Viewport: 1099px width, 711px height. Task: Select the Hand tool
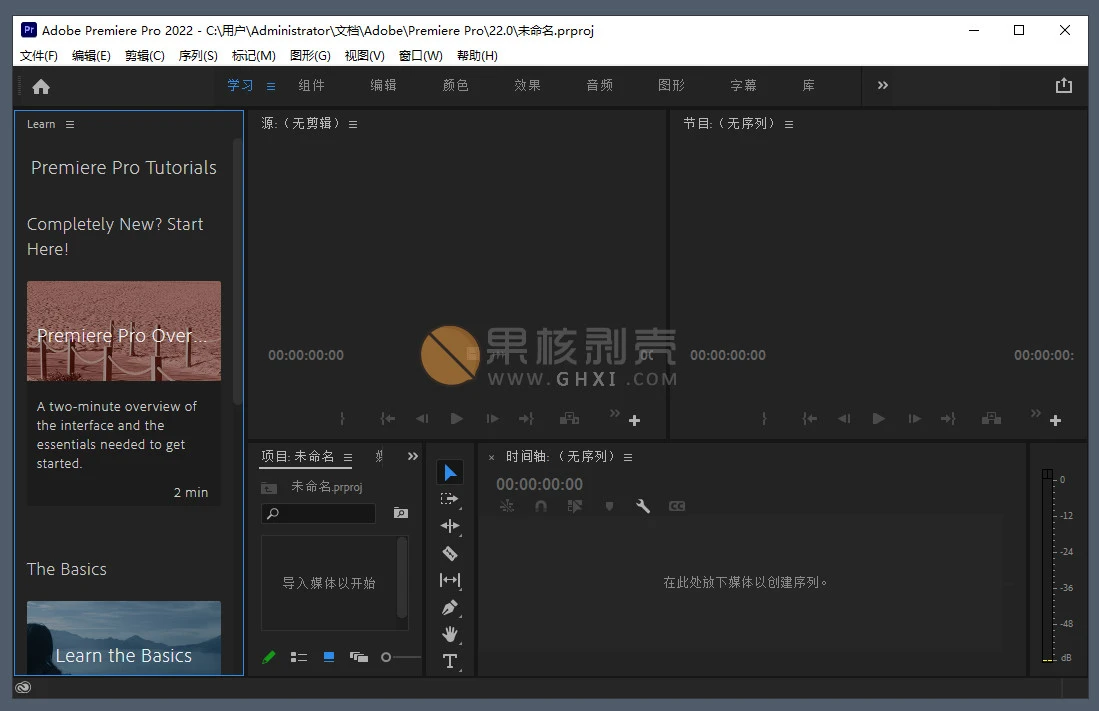(x=450, y=634)
